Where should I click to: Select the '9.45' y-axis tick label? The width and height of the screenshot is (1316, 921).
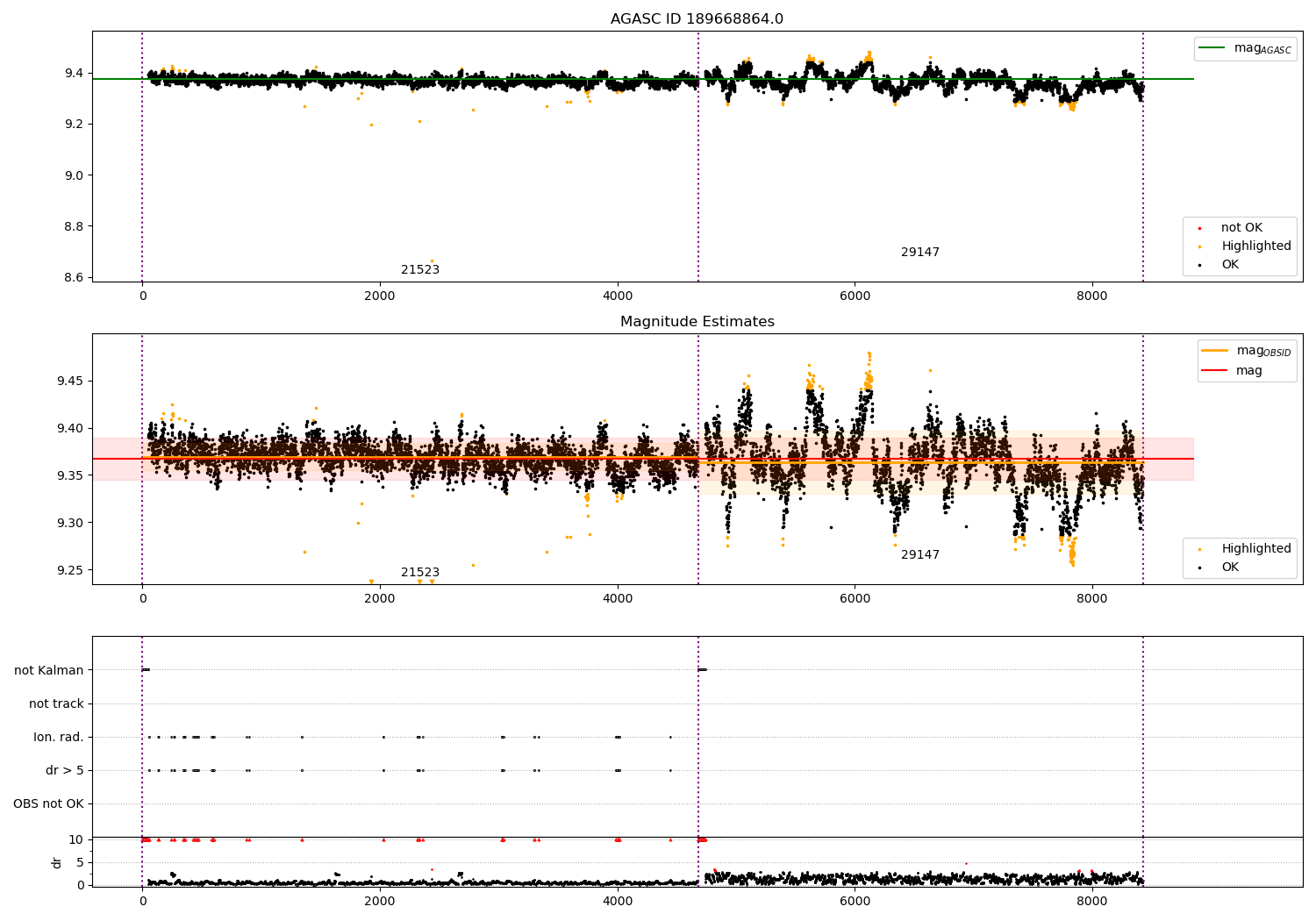[x=70, y=381]
